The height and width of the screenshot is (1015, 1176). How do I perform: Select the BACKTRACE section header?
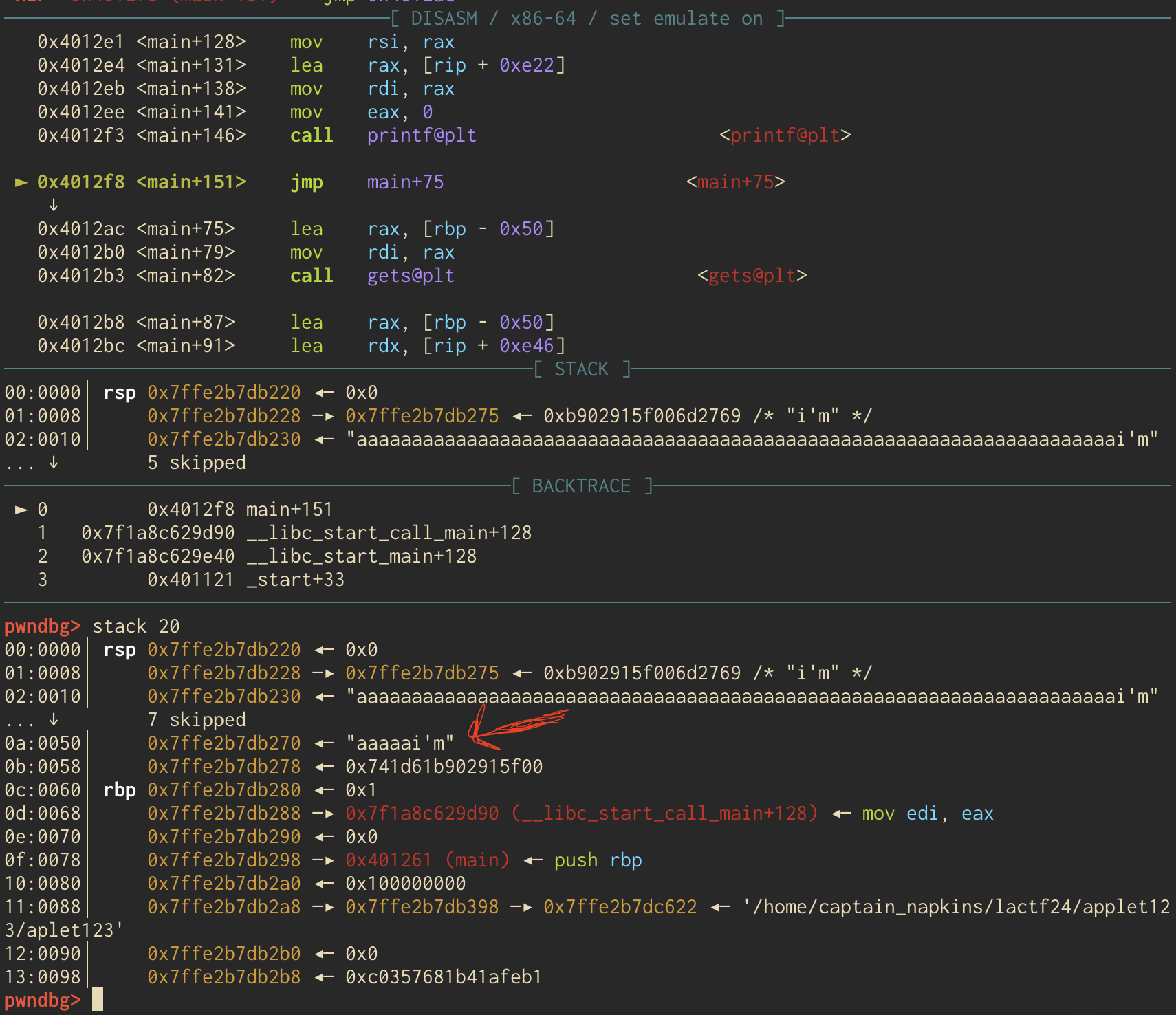(x=581, y=486)
